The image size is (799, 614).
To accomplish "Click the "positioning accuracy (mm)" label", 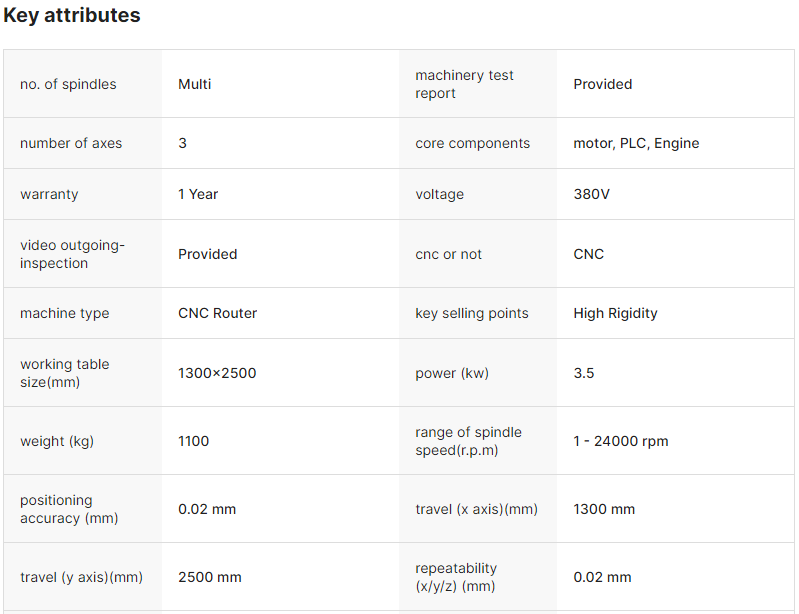I will 69,509.
